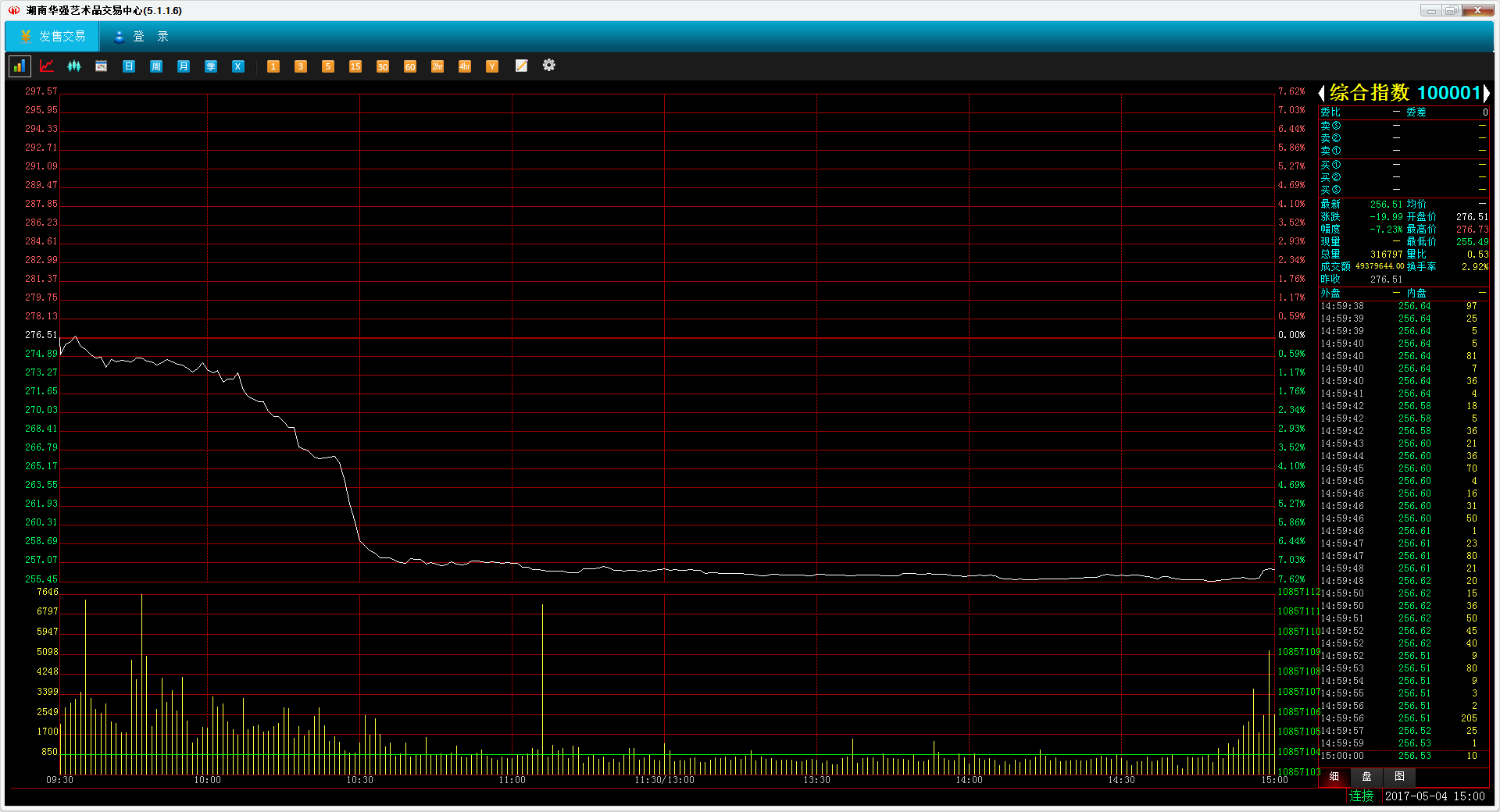Click the 14:59:56 trade row with 205 volume
This screenshot has width=1500, height=812.
1404,718
